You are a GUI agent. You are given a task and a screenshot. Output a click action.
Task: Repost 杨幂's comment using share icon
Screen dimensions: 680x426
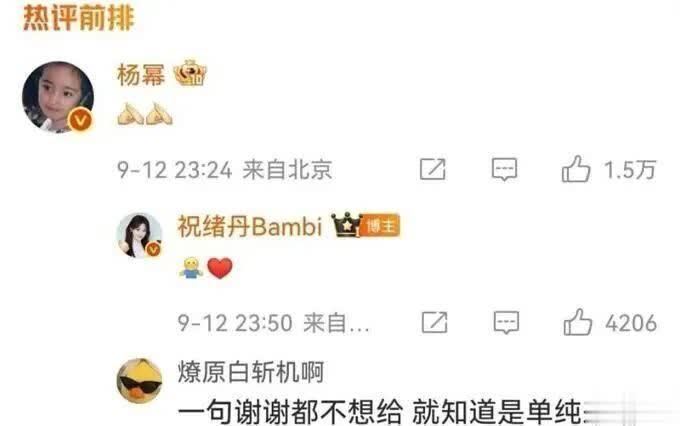click(x=433, y=169)
